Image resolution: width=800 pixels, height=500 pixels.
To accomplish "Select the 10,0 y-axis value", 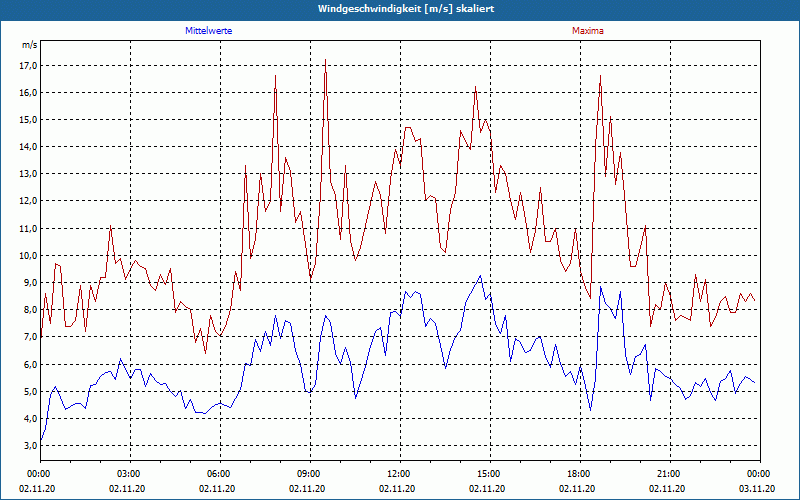I will click(x=29, y=255).
